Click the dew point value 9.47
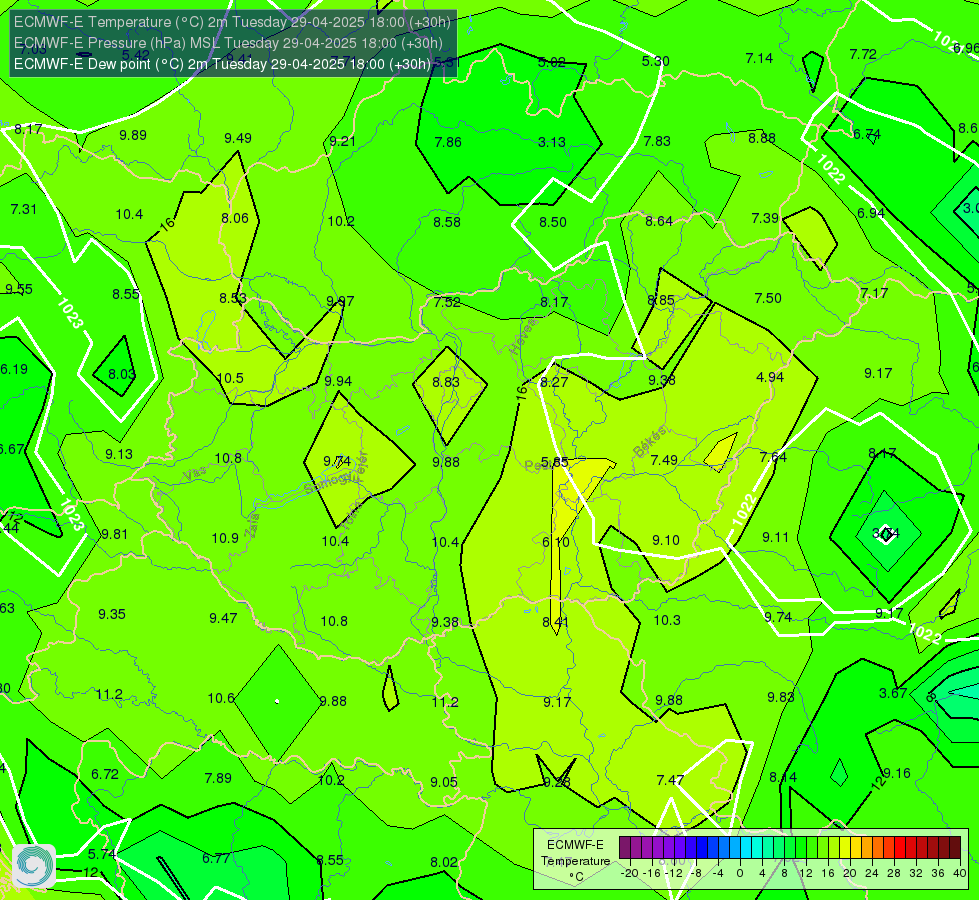 click(223, 618)
